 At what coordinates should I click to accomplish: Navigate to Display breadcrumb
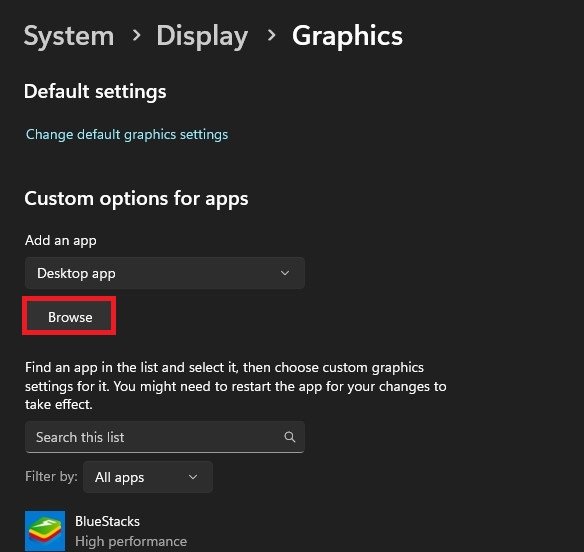click(202, 37)
